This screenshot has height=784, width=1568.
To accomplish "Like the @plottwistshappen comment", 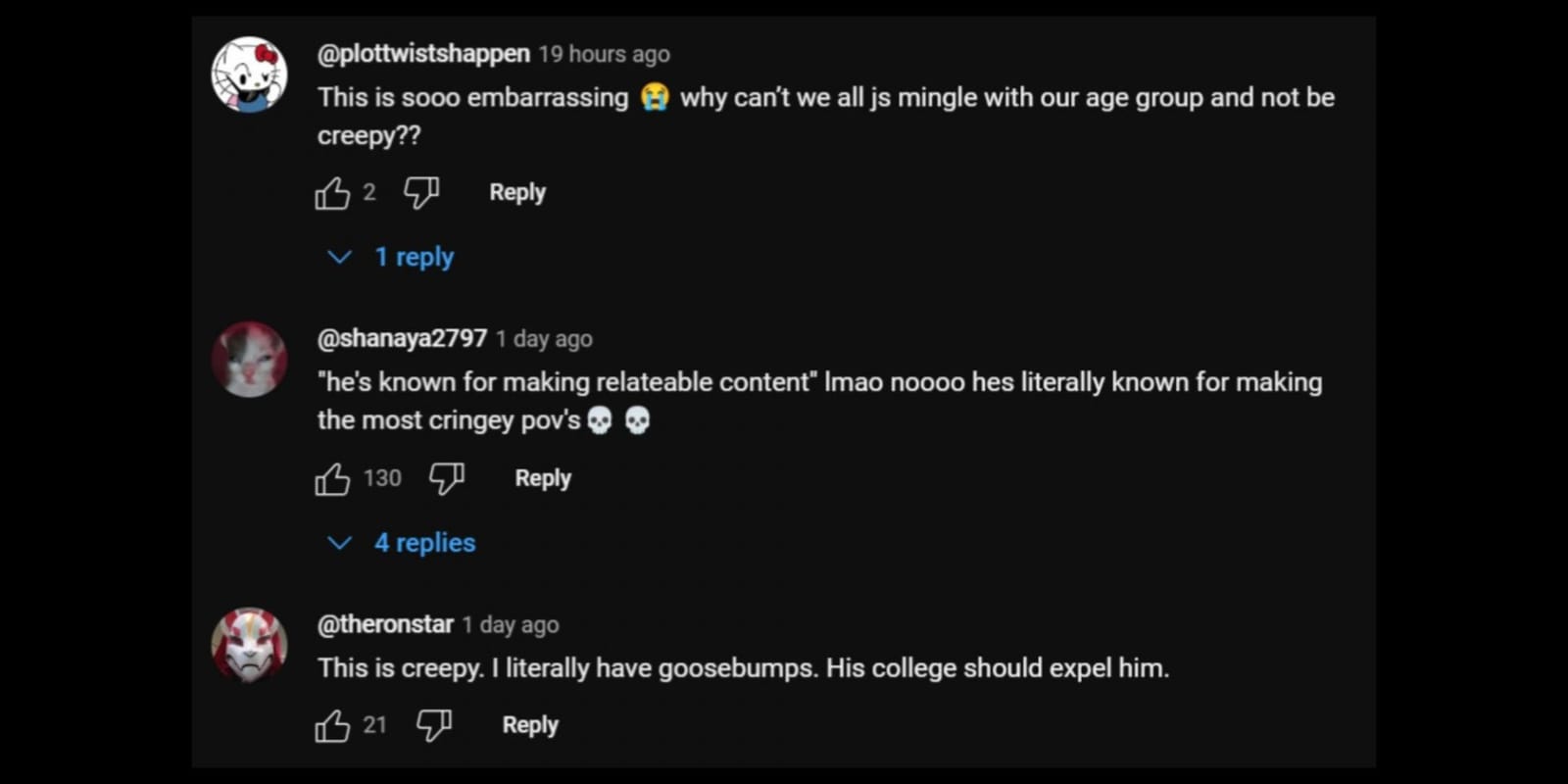I will coord(332,193).
